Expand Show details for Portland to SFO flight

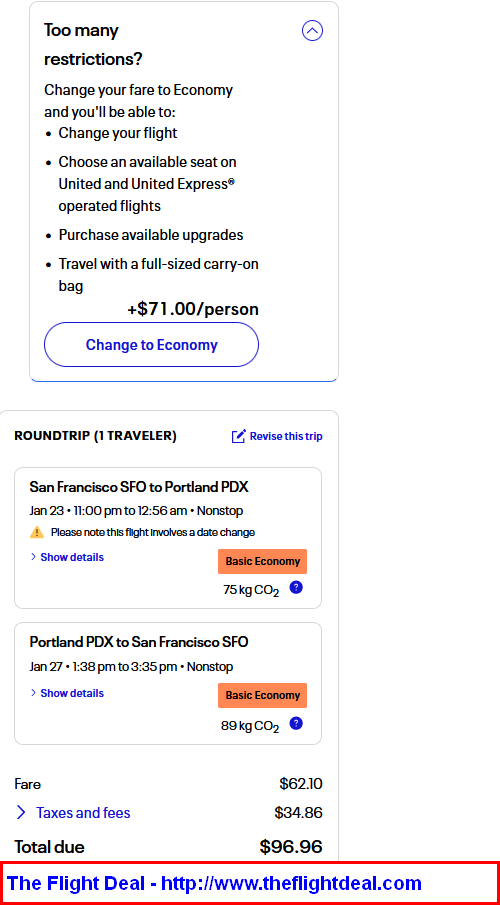(67, 693)
